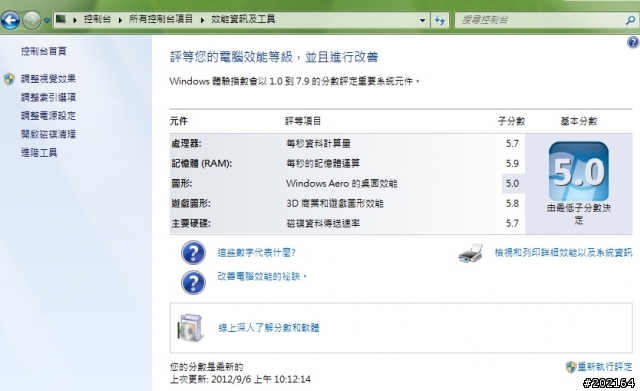Click the 子分數 column header
Viewport: 640px width, 391px height.
511,121
